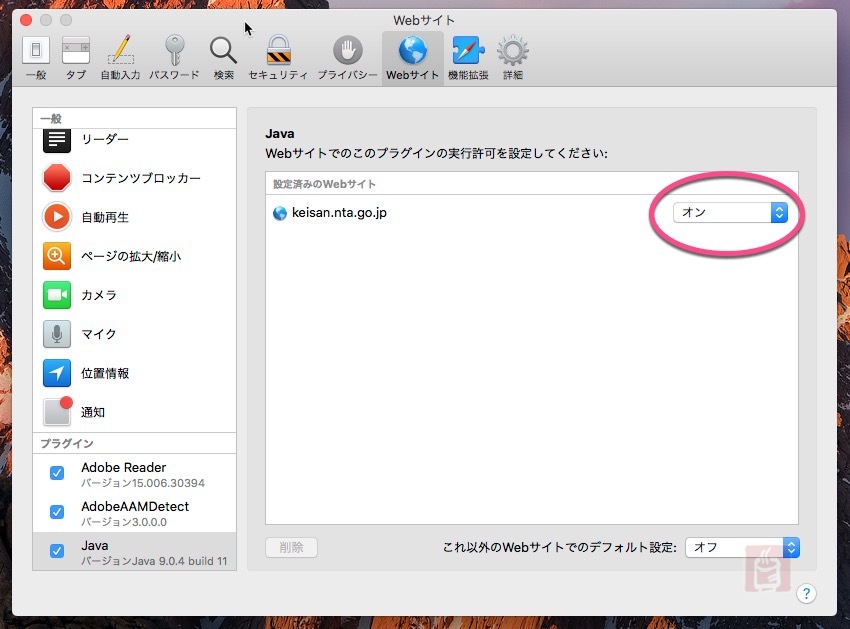Open the プライバシー (Privacy) hand pane
Image resolution: width=850 pixels, height=629 pixels.
347,58
